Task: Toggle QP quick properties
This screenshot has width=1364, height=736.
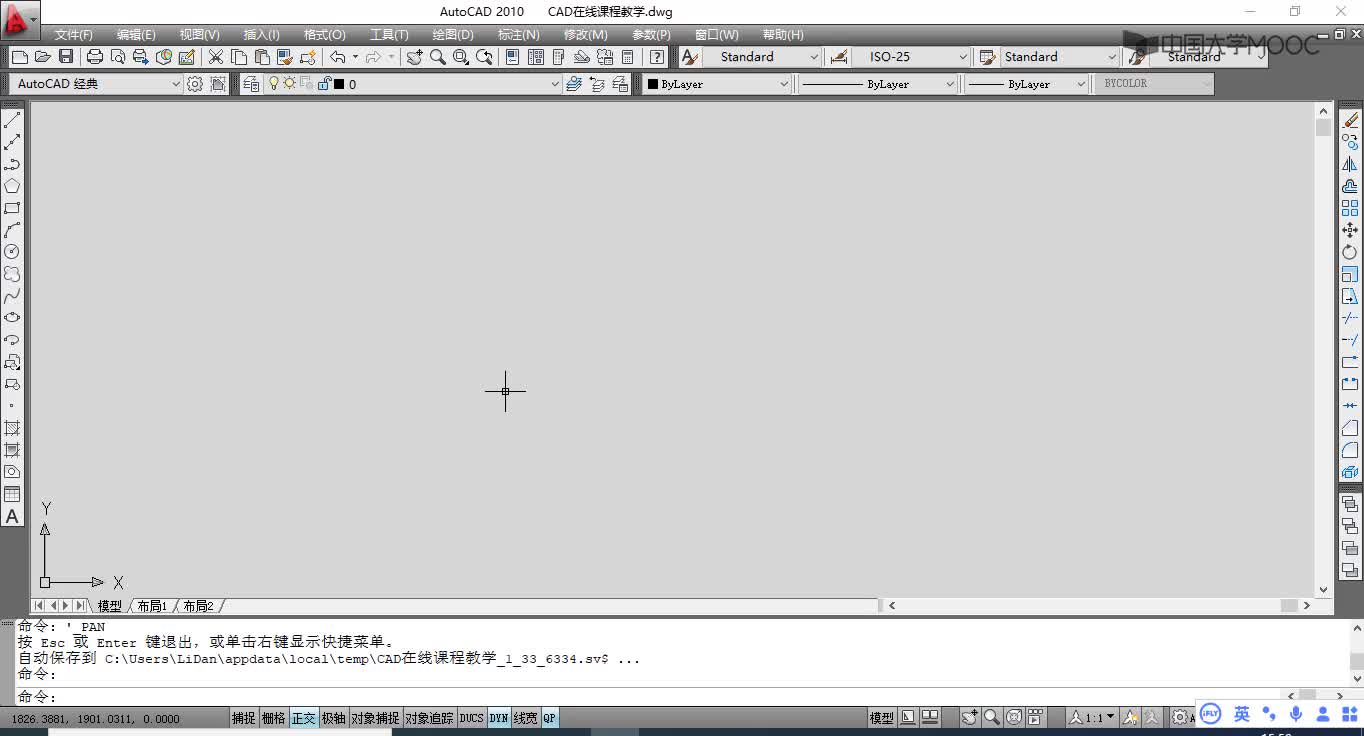Action: point(550,718)
